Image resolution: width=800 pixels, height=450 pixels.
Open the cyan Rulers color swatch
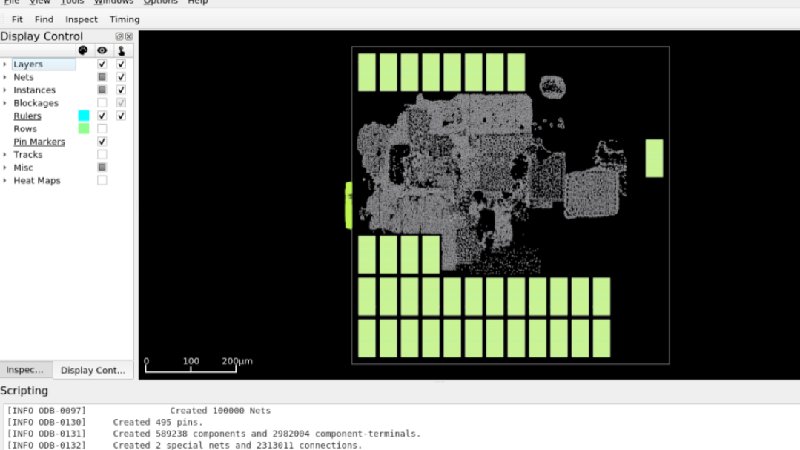84,115
